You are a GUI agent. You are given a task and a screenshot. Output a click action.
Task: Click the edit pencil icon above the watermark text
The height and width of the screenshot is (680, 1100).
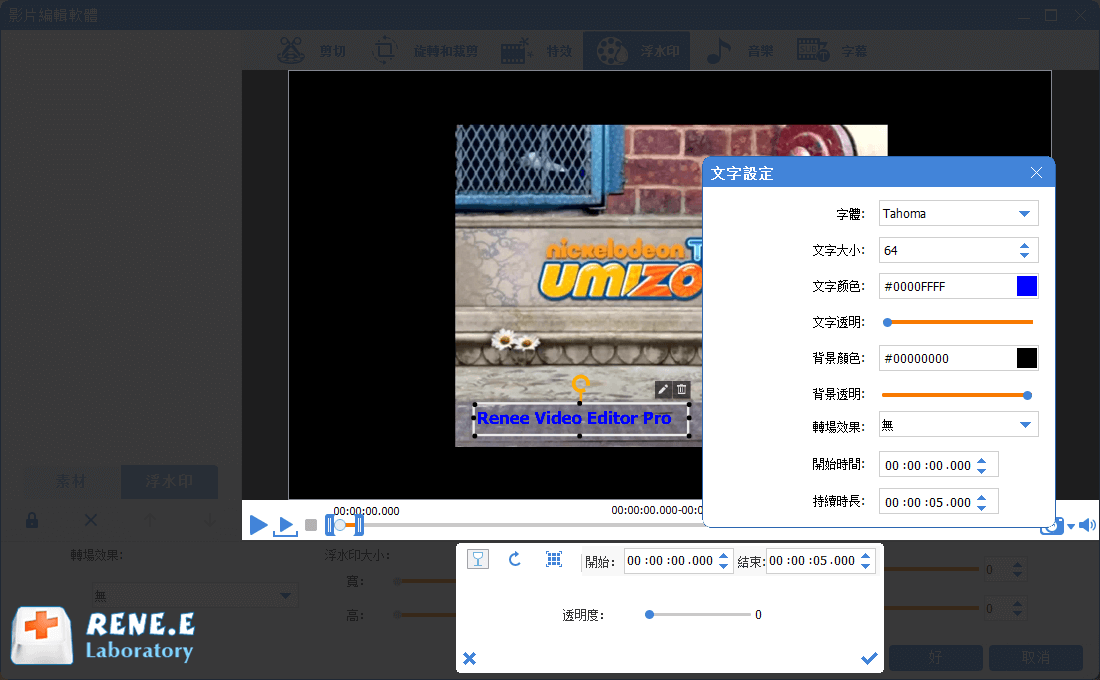(x=663, y=389)
